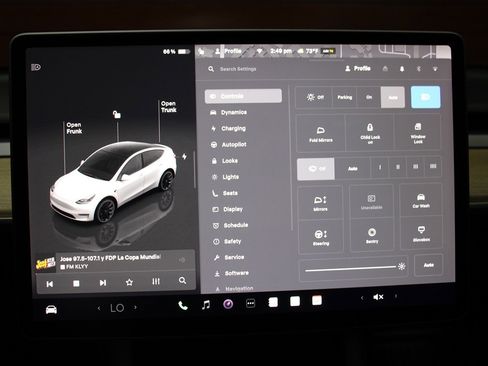This screenshot has height=366, width=488.
Task: Activate Car Wash mode tile
Action: click(421, 200)
